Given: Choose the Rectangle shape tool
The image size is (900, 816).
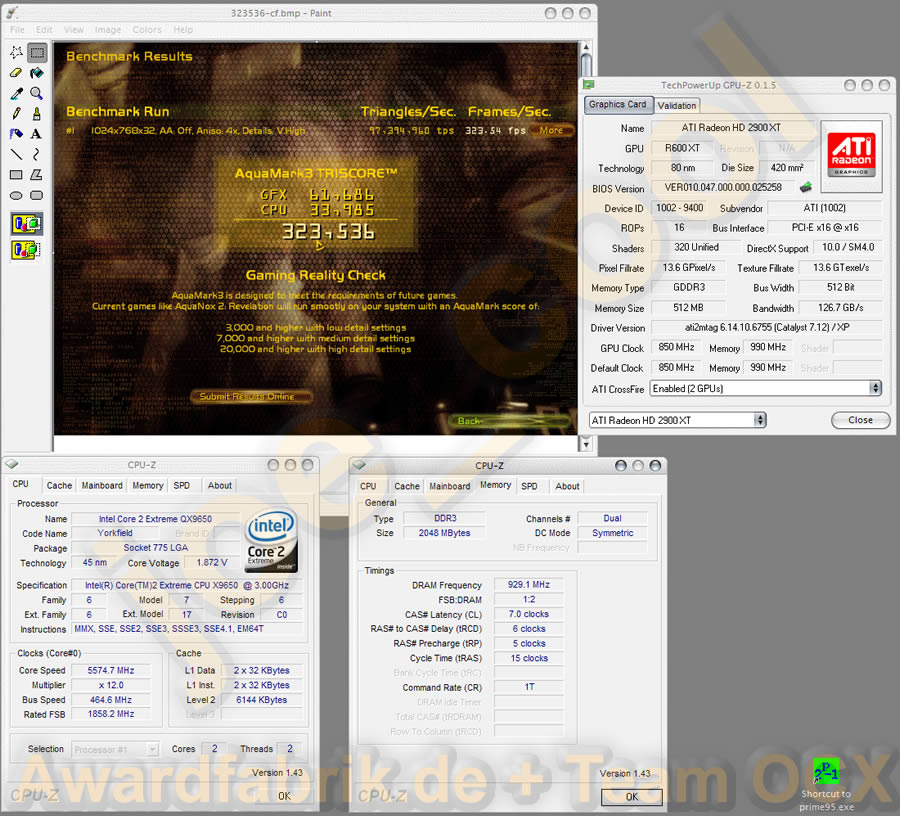Looking at the screenshot, I should click(x=16, y=174).
